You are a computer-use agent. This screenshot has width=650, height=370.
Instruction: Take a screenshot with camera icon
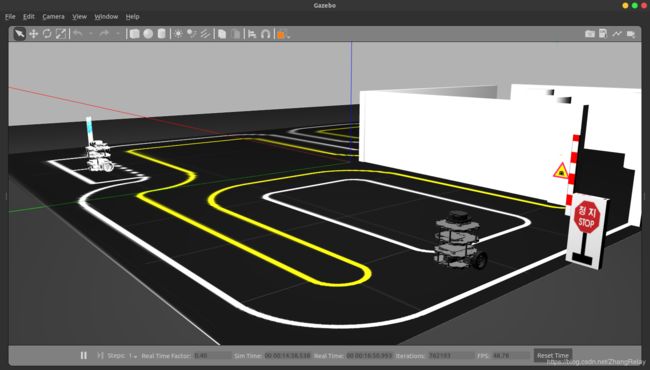pyautogui.click(x=590, y=34)
